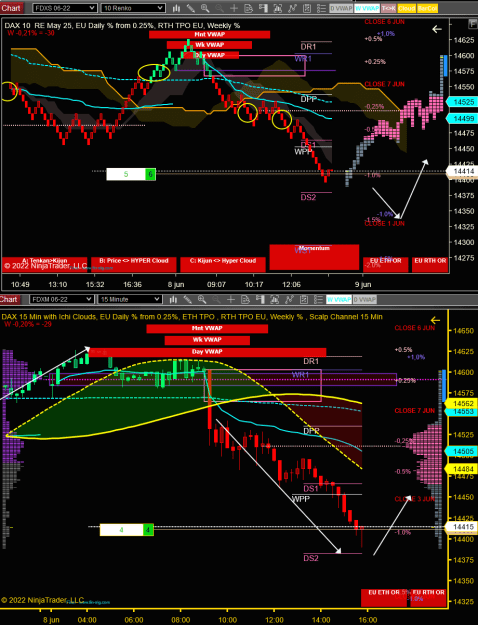Click white left arrow in Renko chart corner

point(437,29)
